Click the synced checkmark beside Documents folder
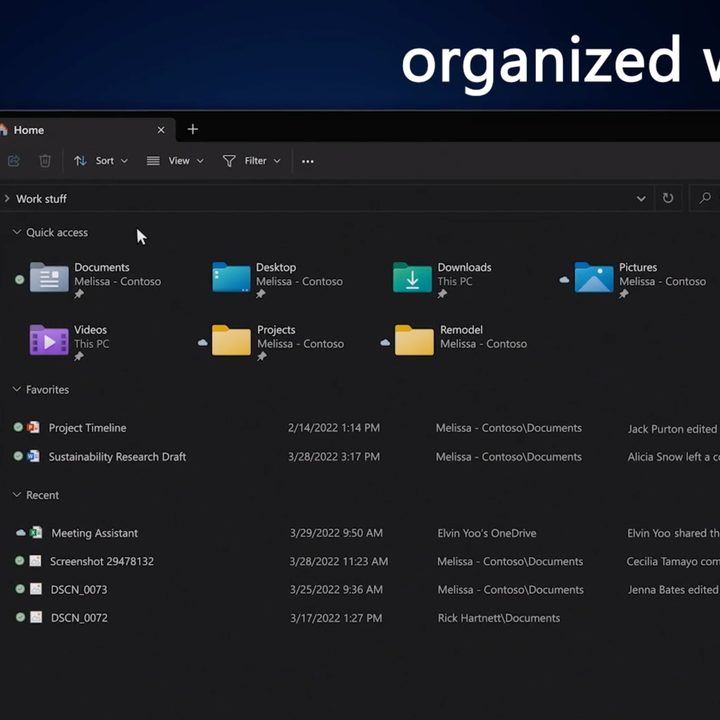 pyautogui.click(x=19, y=279)
